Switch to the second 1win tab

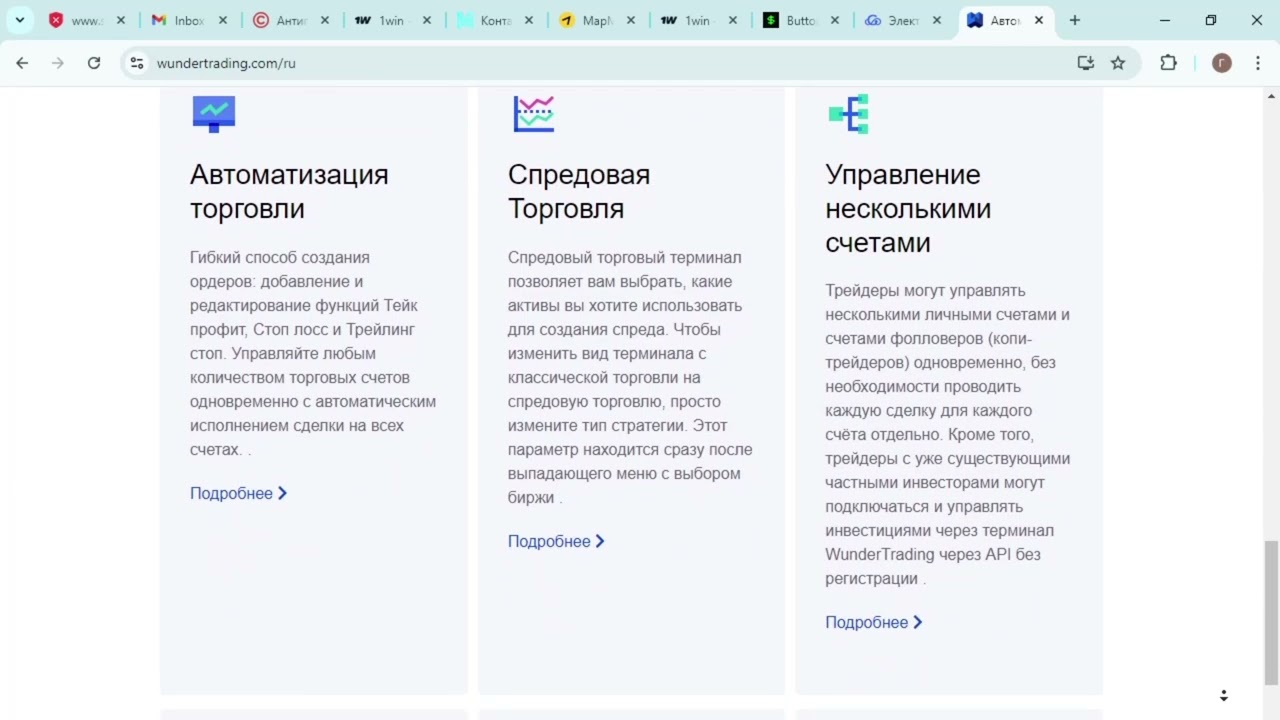(698, 20)
